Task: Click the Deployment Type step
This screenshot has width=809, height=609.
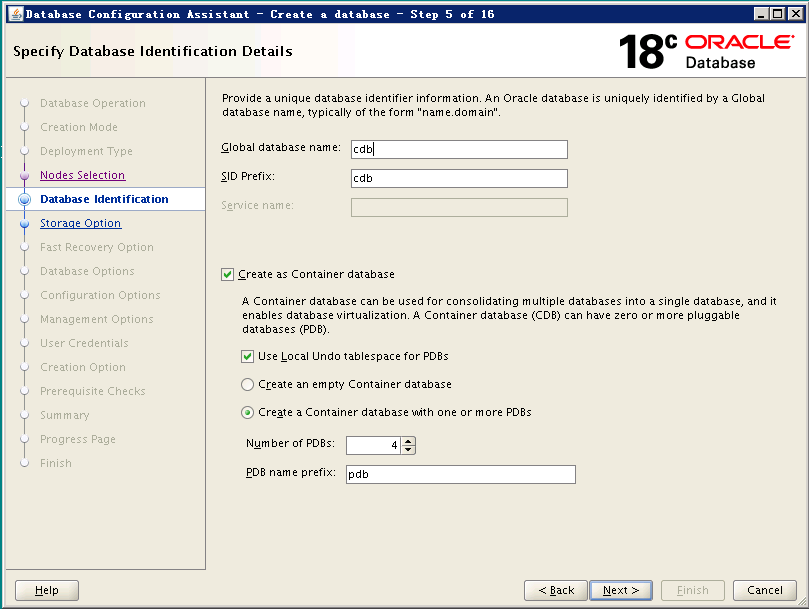Action: click(86, 151)
